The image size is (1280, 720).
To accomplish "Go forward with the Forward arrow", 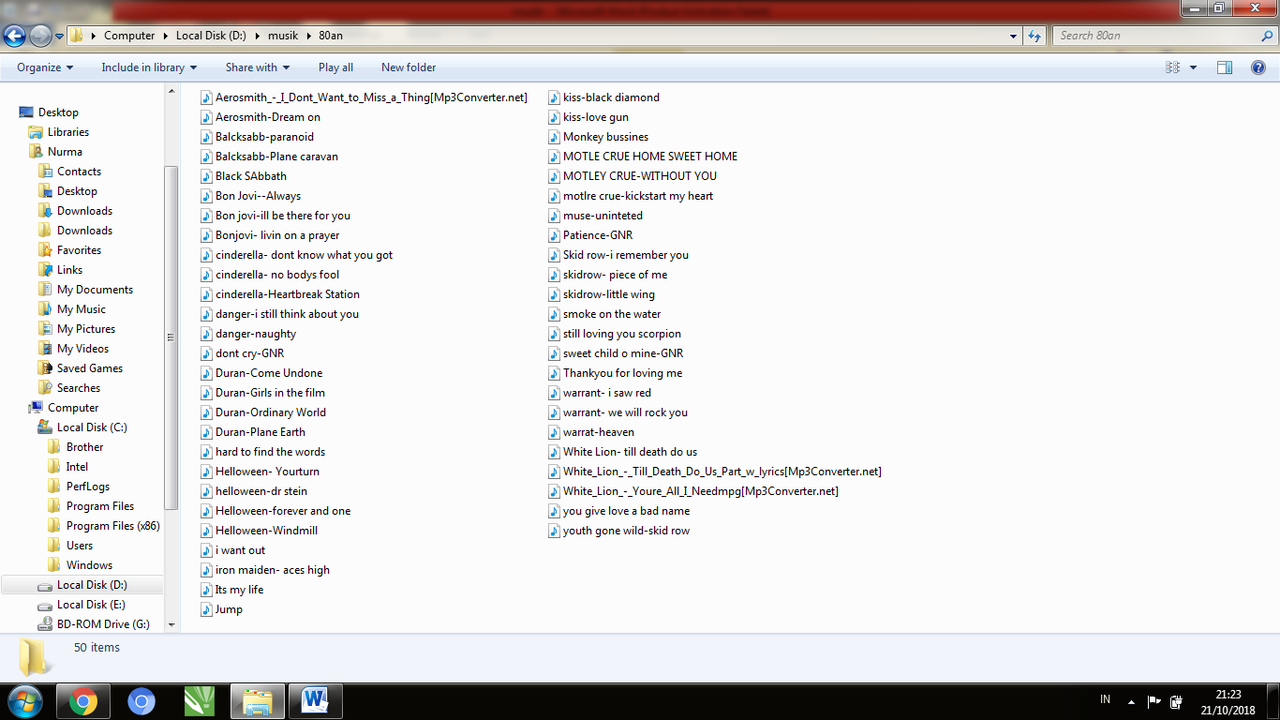I will coord(40,36).
